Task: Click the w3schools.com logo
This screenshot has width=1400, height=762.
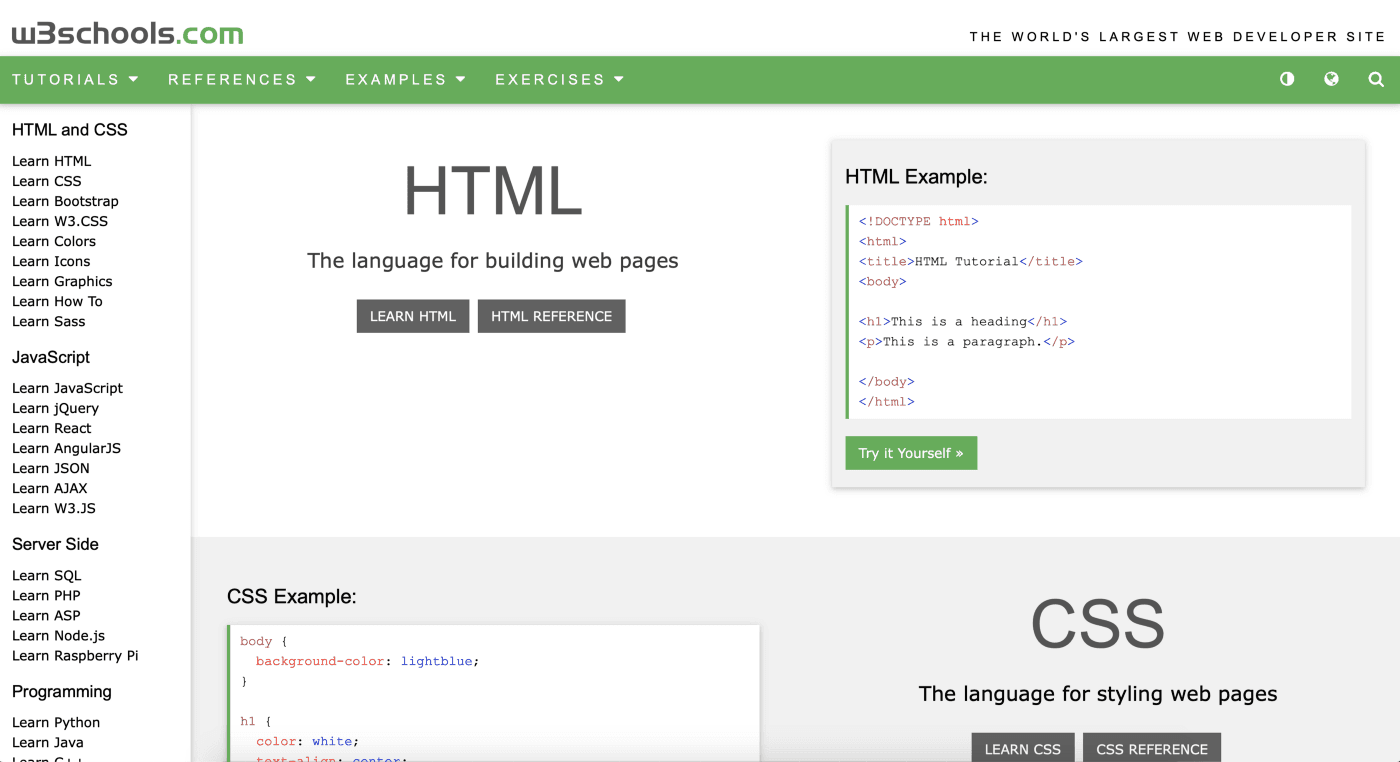Action: 128,34
